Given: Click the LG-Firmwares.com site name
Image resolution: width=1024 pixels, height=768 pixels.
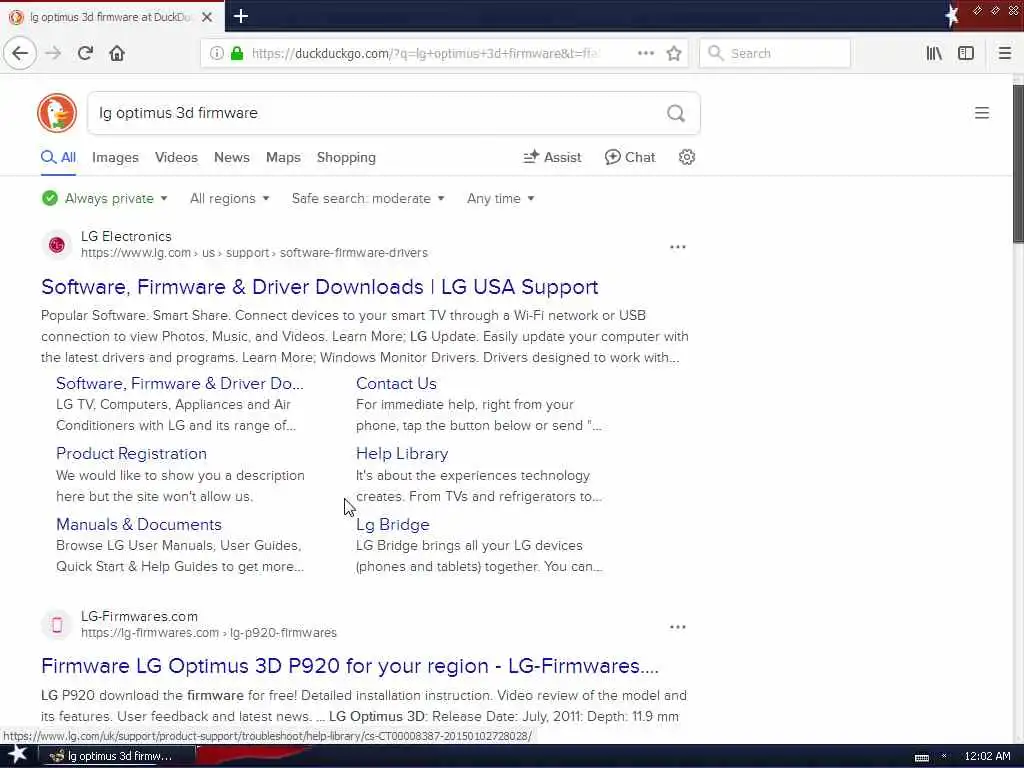Looking at the screenshot, I should 139,616.
